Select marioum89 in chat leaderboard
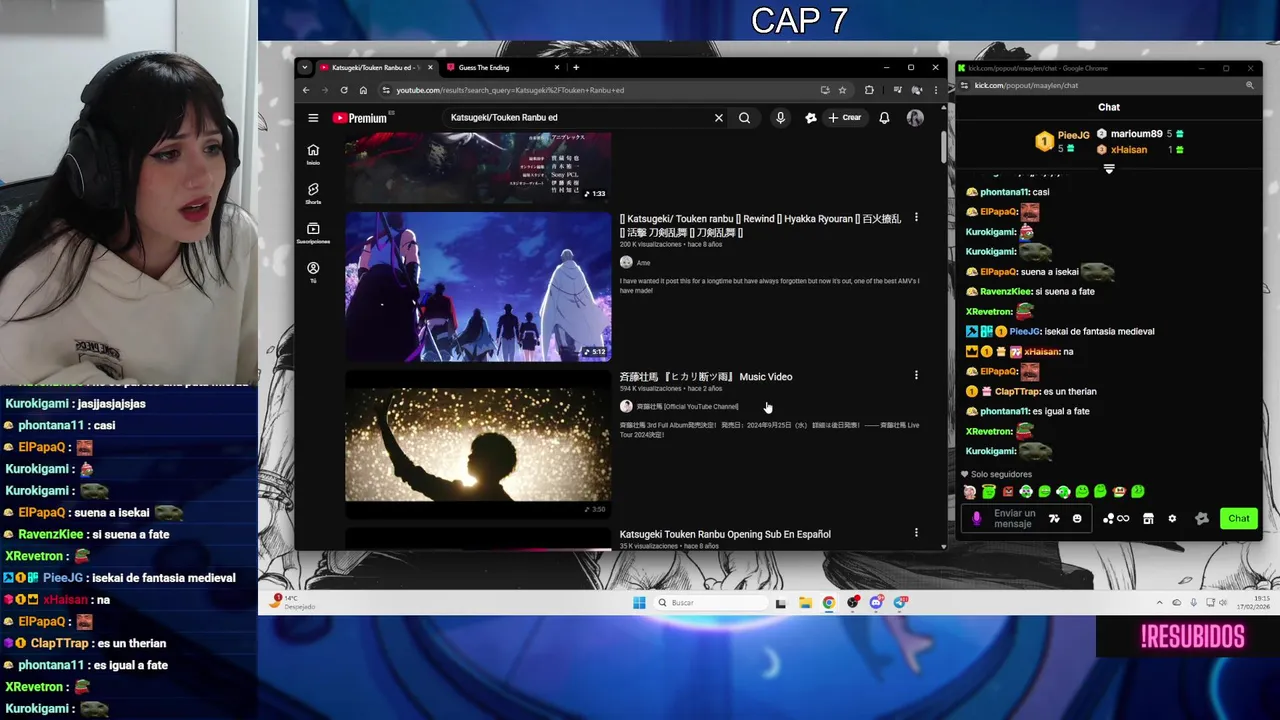This screenshot has height=720, width=1280. [x=1140, y=134]
